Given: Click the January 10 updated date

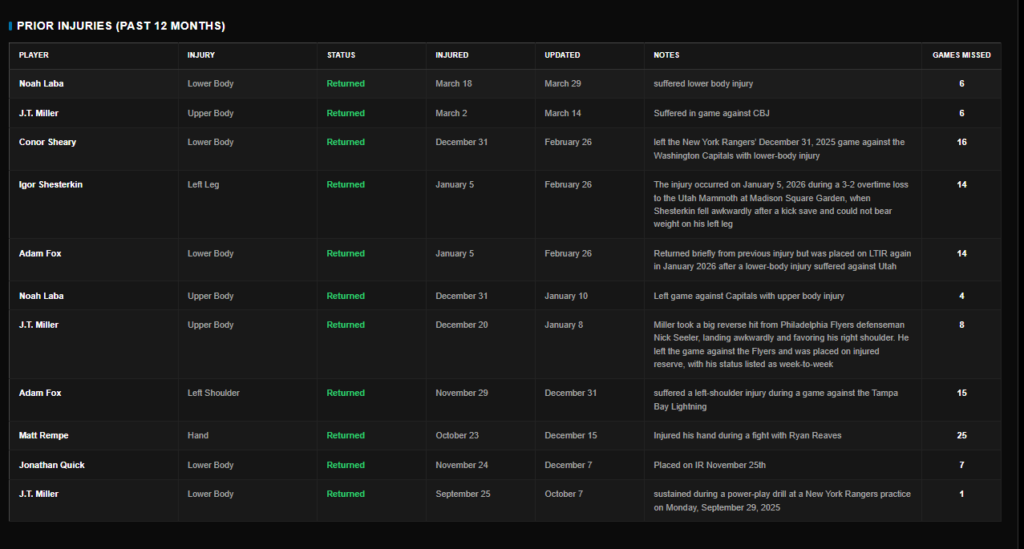Looking at the screenshot, I should click(x=566, y=296).
